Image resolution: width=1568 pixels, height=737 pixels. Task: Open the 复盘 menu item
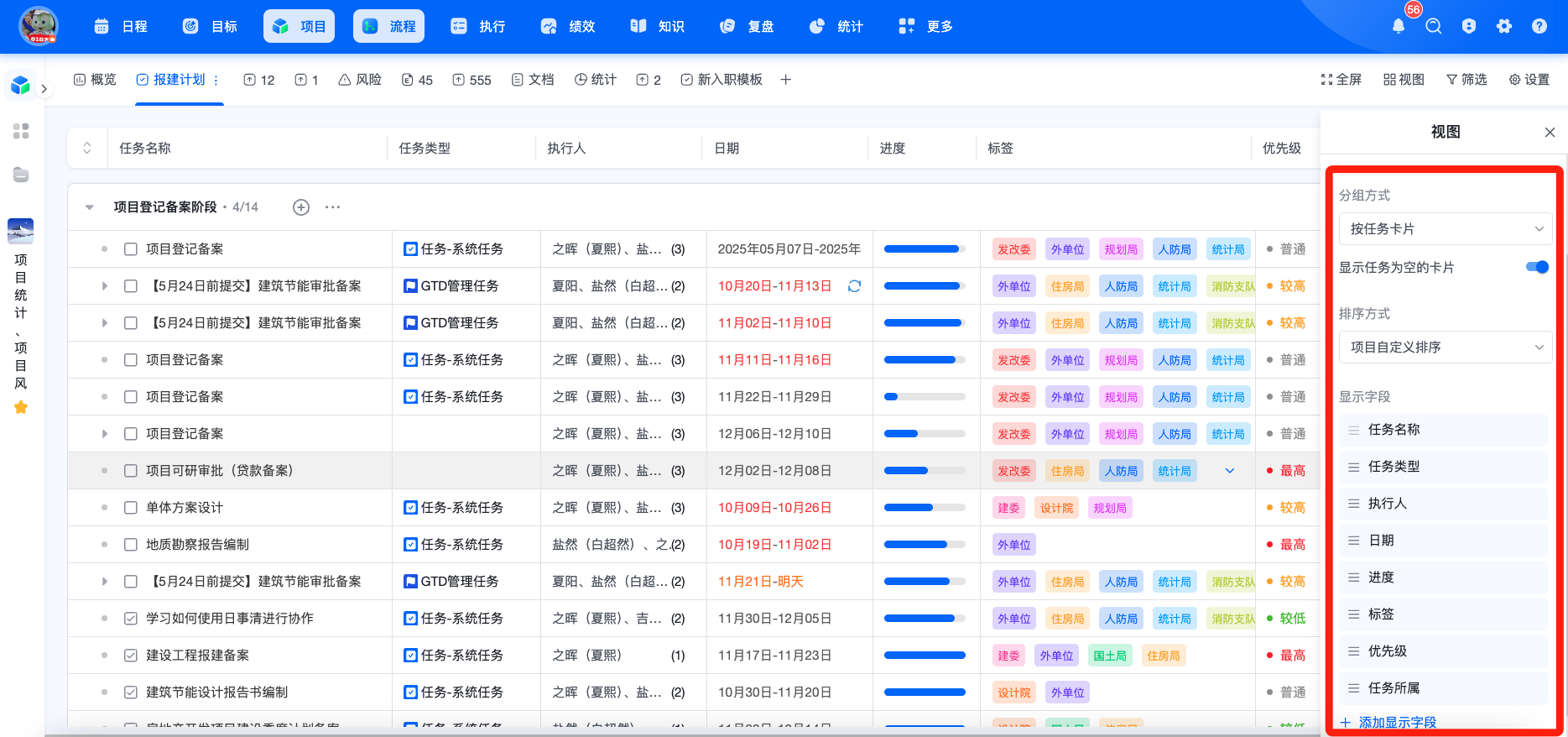748,26
